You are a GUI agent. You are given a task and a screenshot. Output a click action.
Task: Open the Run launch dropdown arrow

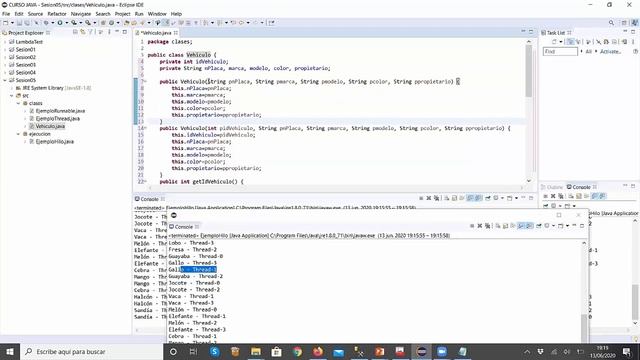tap(67, 23)
